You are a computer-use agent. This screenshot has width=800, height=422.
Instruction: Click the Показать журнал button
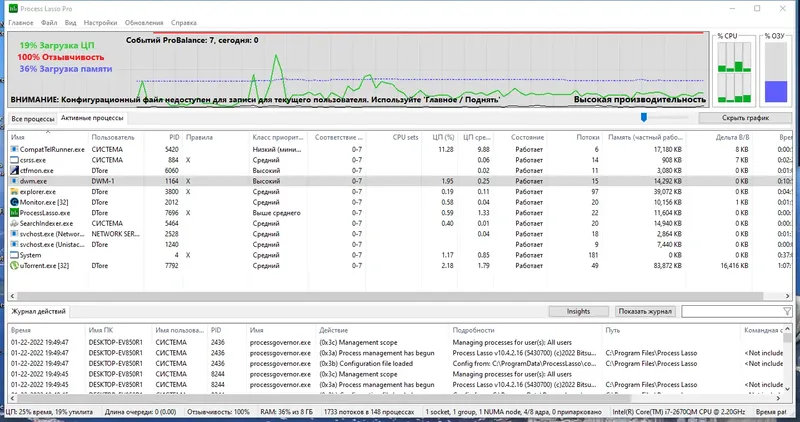coord(645,311)
